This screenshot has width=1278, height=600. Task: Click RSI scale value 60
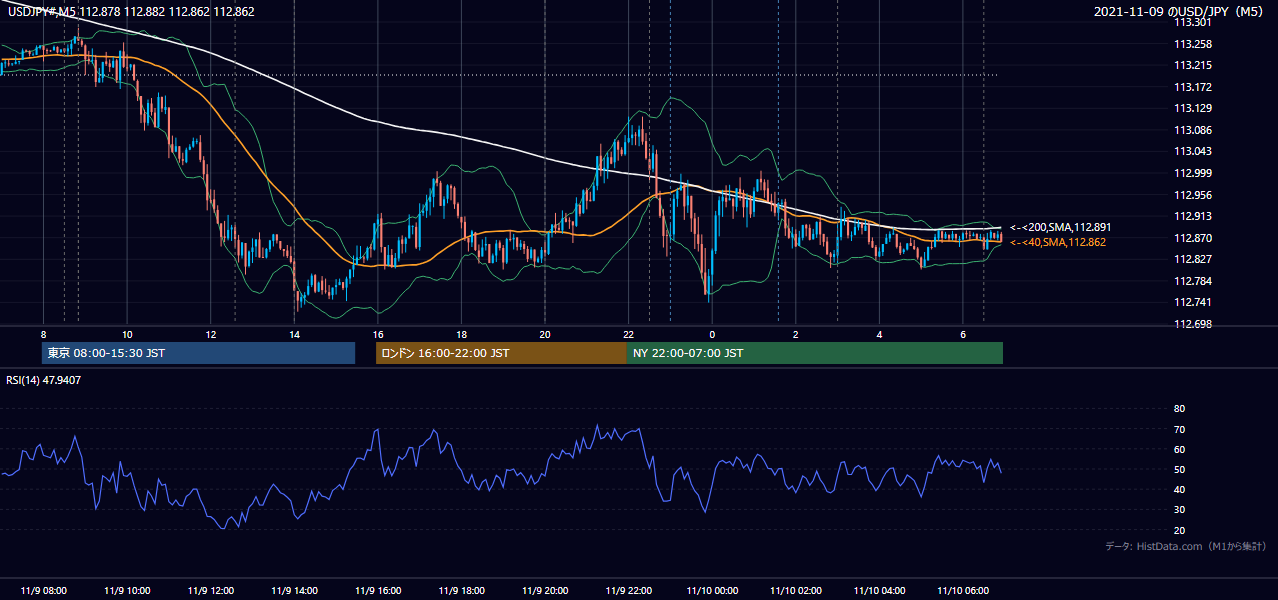point(1179,449)
